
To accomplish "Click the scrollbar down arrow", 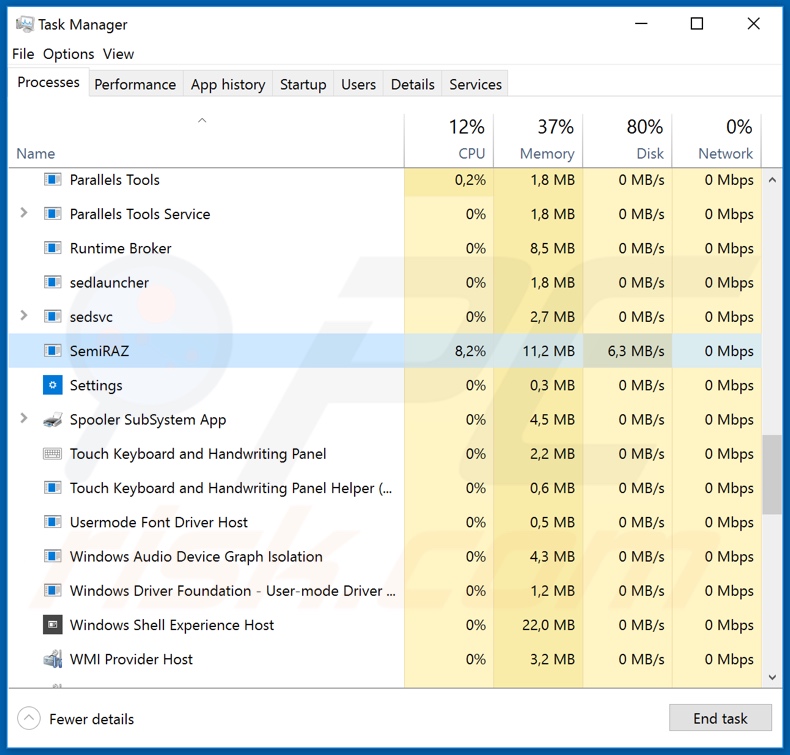I will pos(772,677).
